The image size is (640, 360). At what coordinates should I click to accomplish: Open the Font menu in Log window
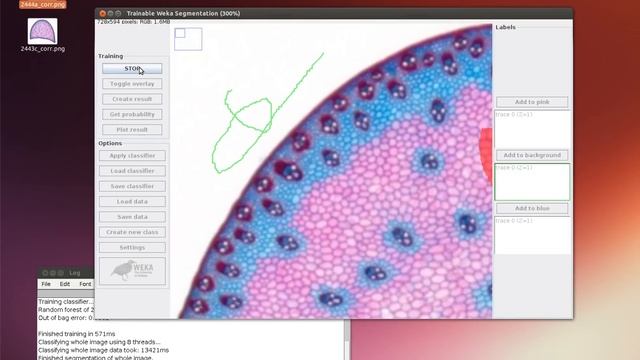point(85,284)
